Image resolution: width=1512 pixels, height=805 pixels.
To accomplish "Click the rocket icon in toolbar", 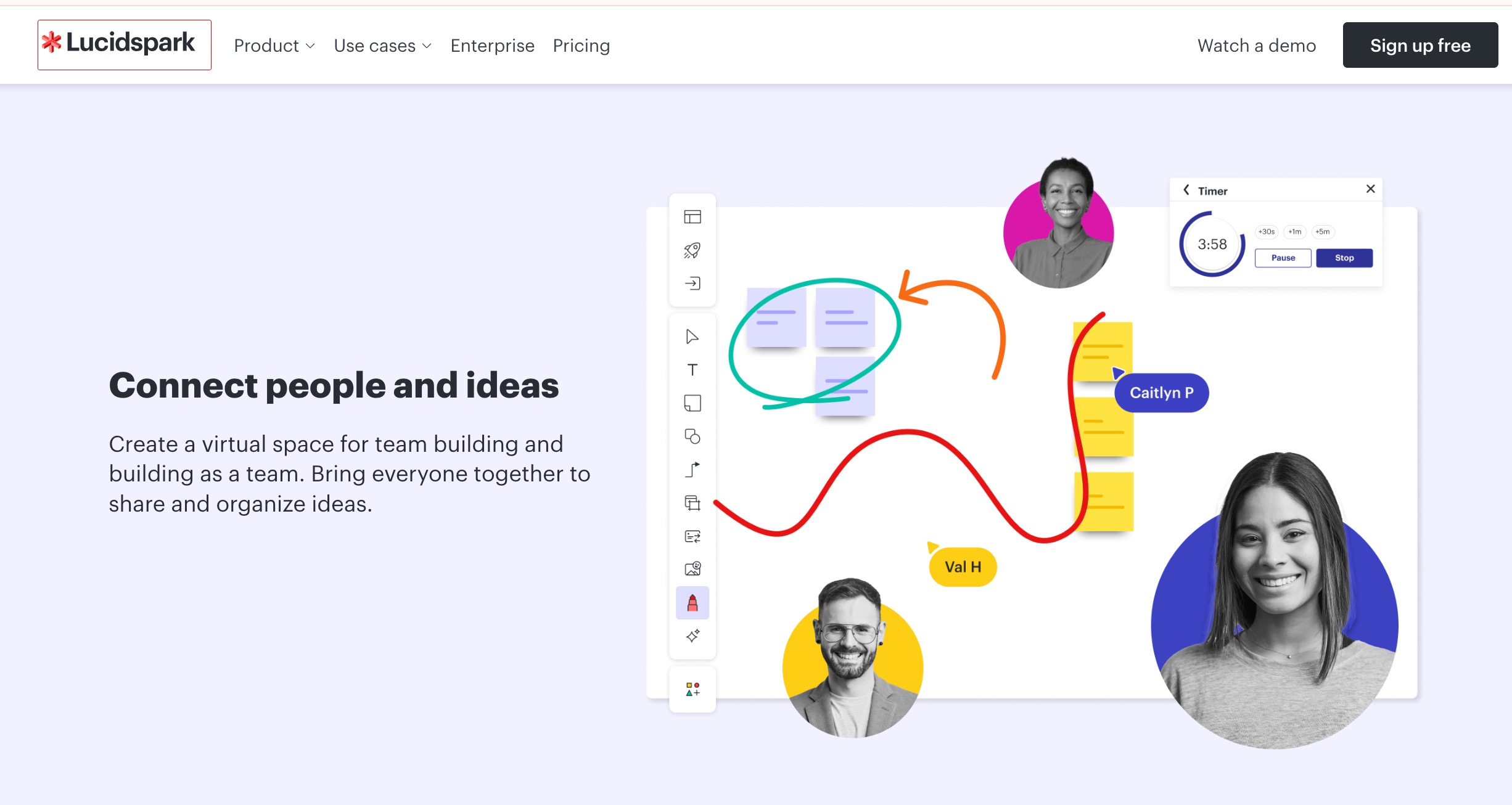I will 692,250.
